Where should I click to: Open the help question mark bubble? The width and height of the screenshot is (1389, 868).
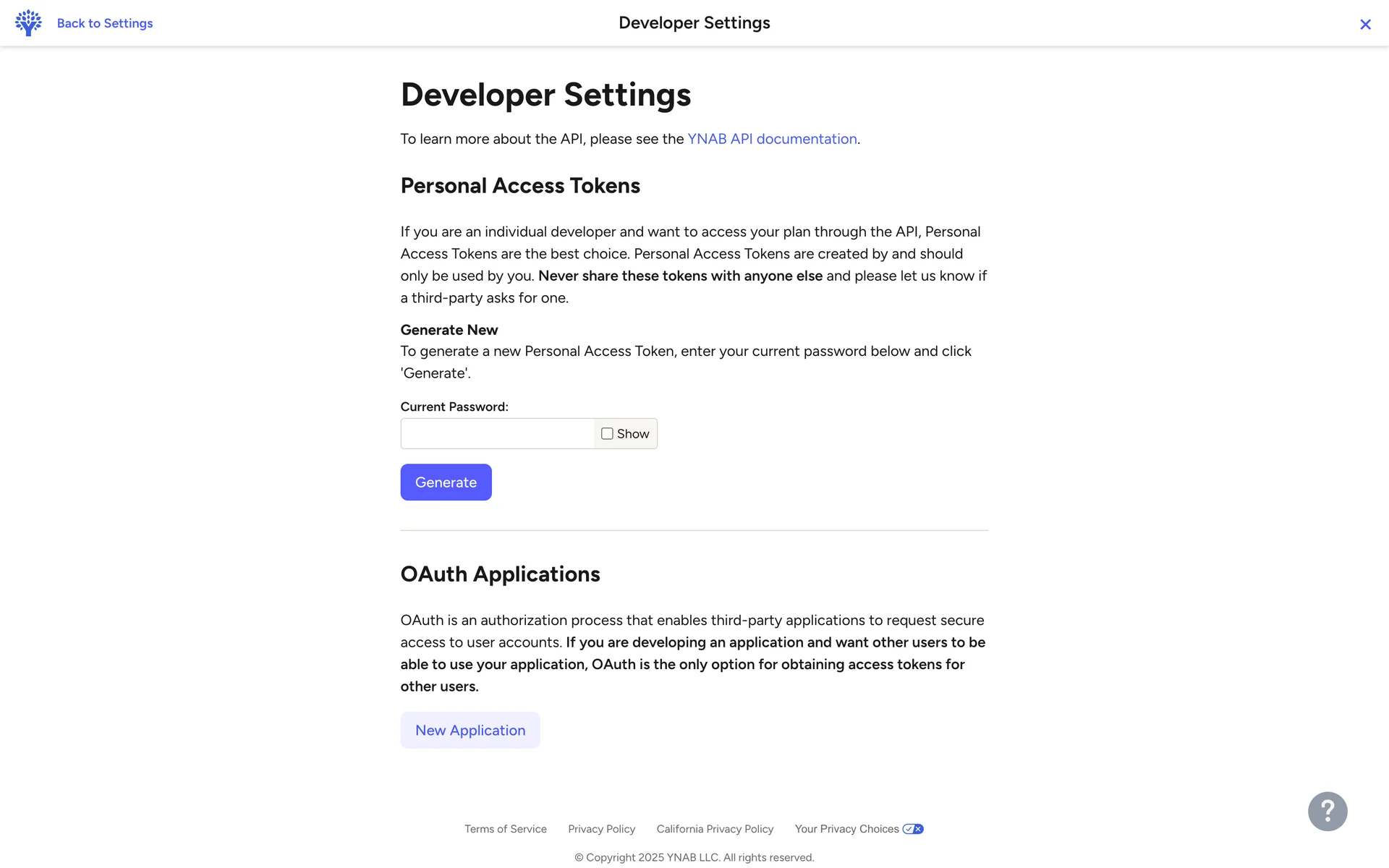1328,811
